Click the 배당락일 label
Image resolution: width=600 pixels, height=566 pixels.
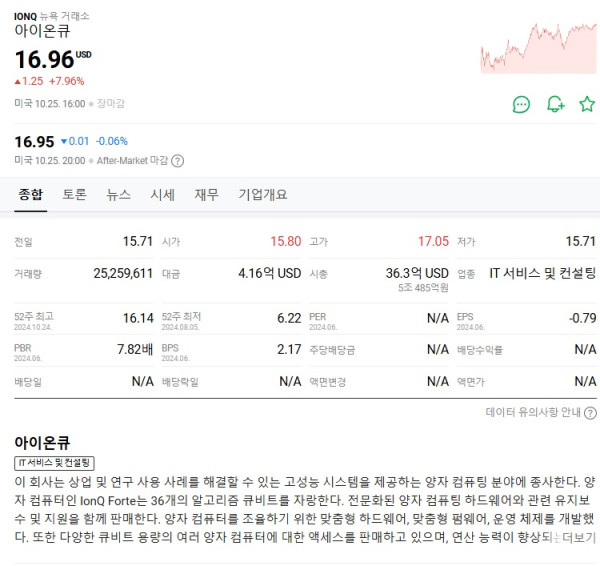click(180, 382)
